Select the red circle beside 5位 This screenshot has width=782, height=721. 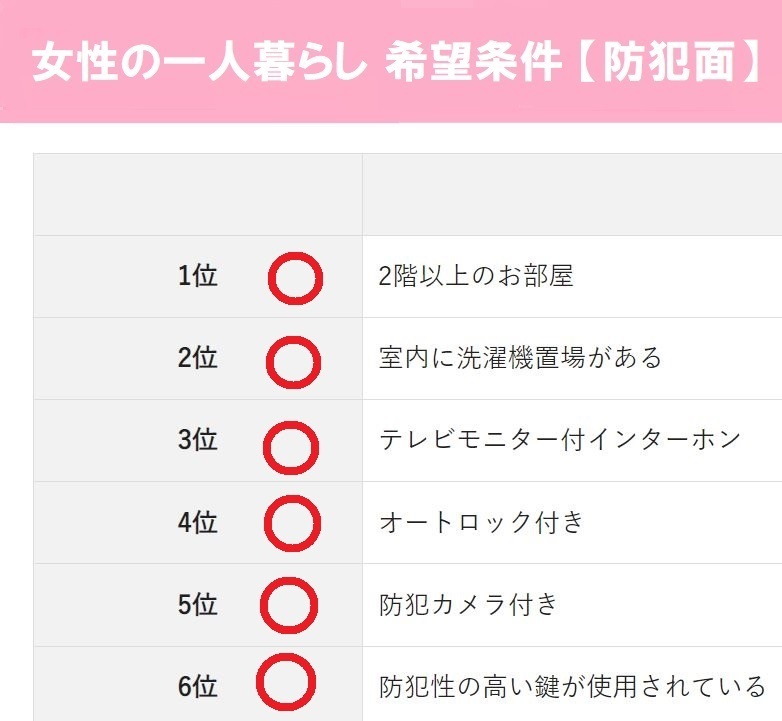tap(289, 605)
